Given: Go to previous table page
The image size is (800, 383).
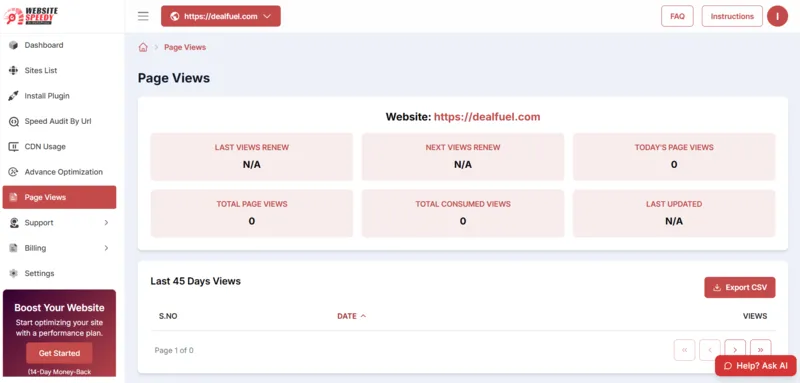Looking at the screenshot, I should [710, 350].
